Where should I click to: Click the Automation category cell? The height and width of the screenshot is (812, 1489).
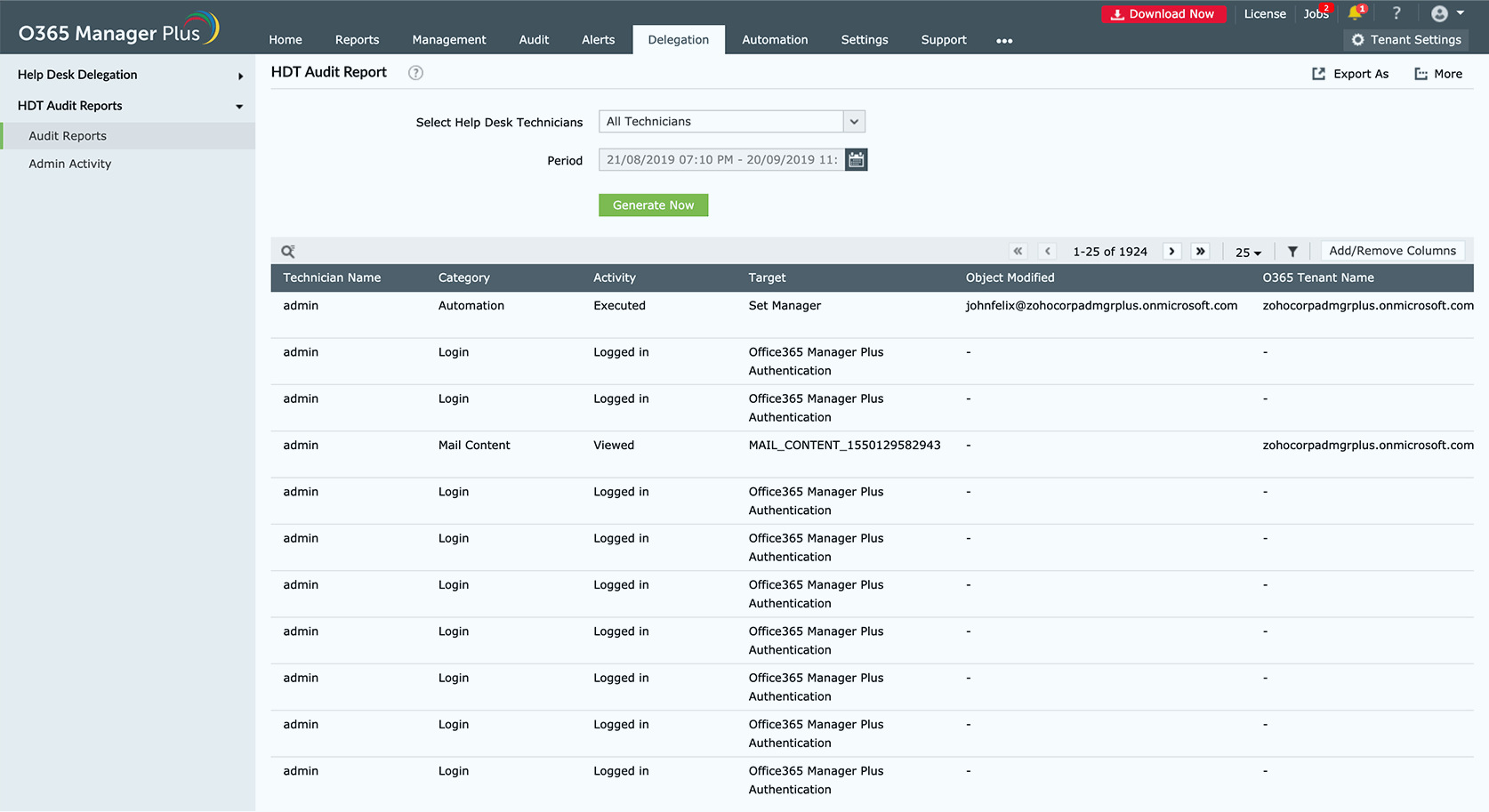(x=471, y=306)
